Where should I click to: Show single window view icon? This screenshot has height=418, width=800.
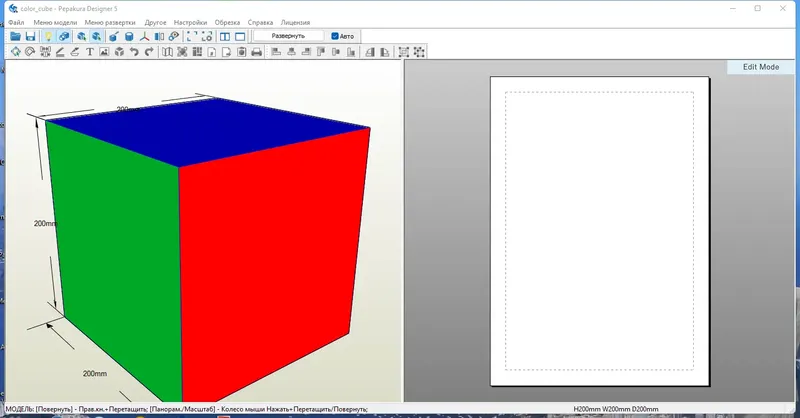click(x=240, y=36)
